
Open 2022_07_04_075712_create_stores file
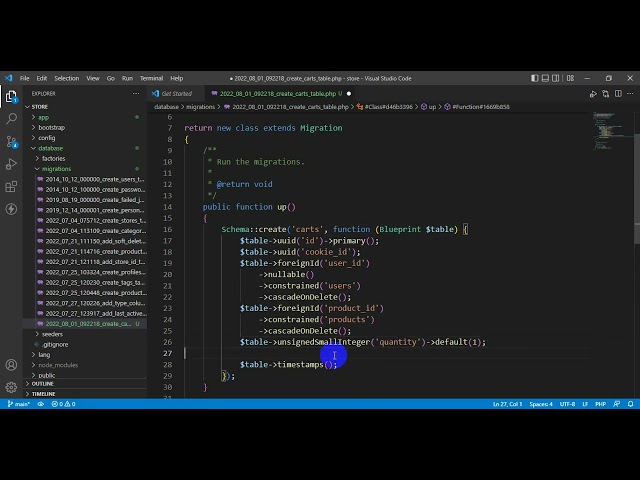pyautogui.click(x=96, y=220)
